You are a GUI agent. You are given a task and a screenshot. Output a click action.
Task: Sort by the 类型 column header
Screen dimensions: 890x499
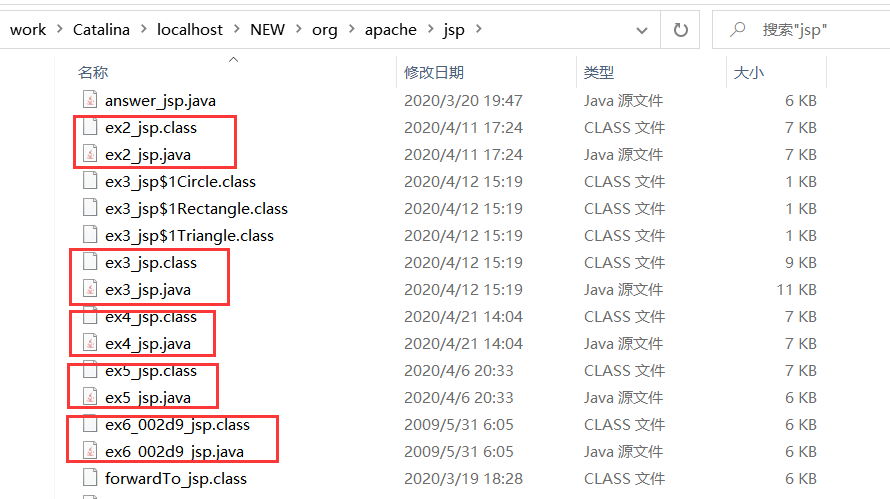click(x=599, y=73)
